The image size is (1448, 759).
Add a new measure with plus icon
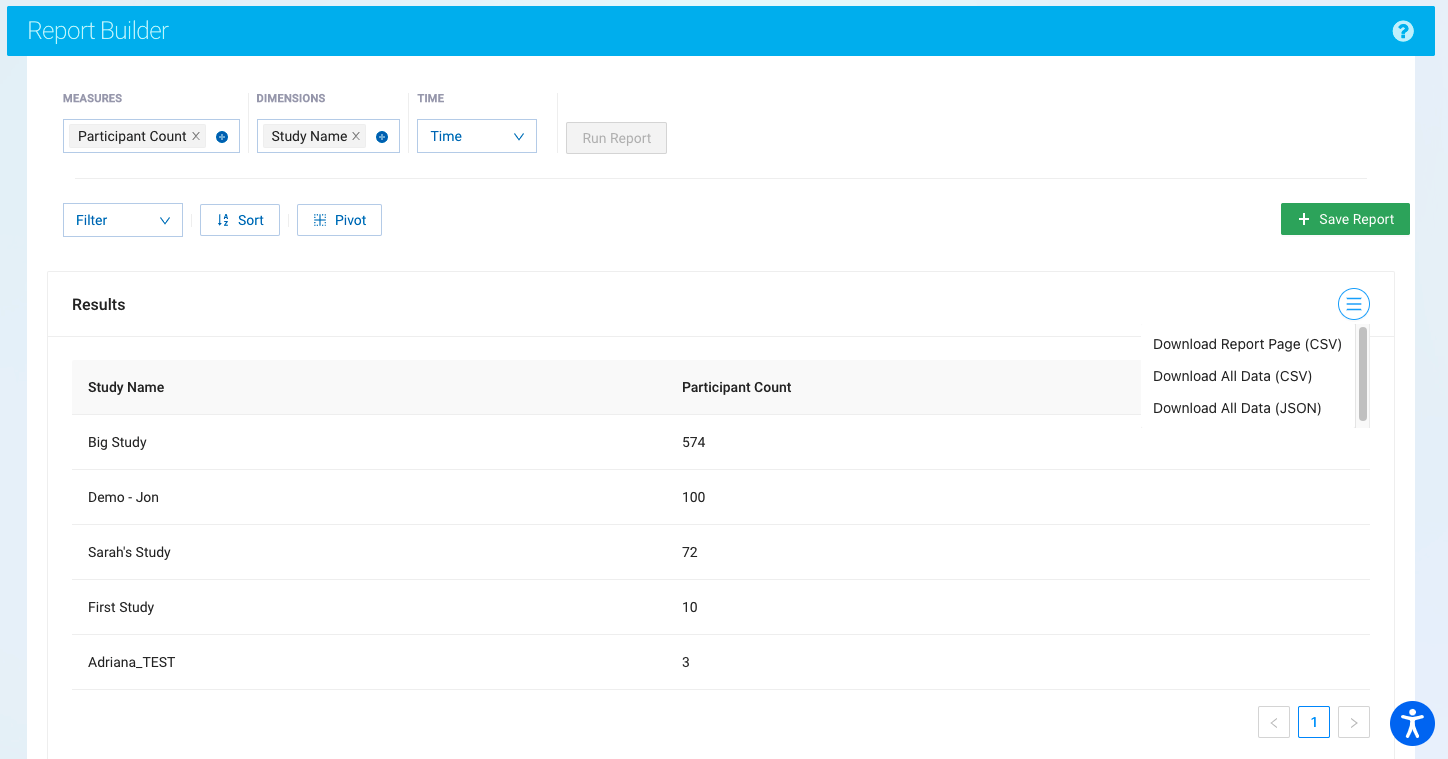pos(222,137)
